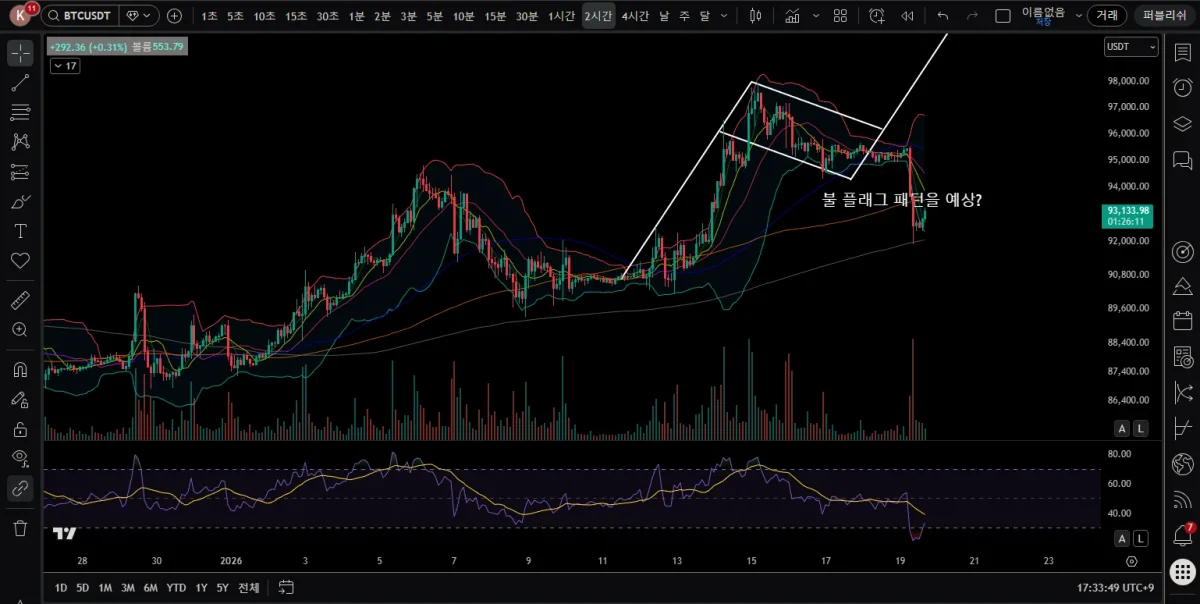1200x604 pixels.
Task: Set the 1D date range
Action: [x=61, y=587]
